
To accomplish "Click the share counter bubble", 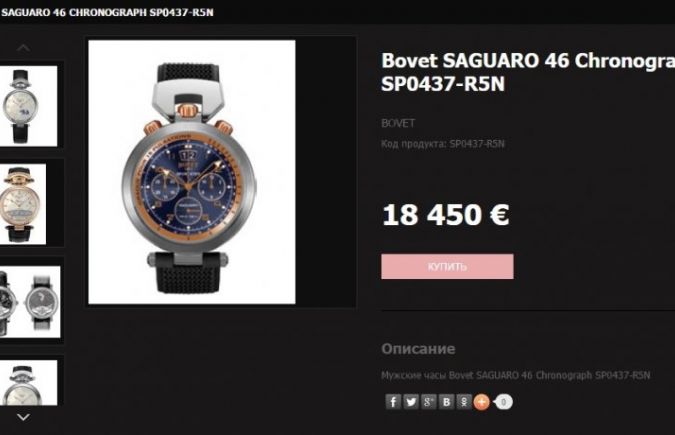I will pyautogui.click(x=503, y=402).
